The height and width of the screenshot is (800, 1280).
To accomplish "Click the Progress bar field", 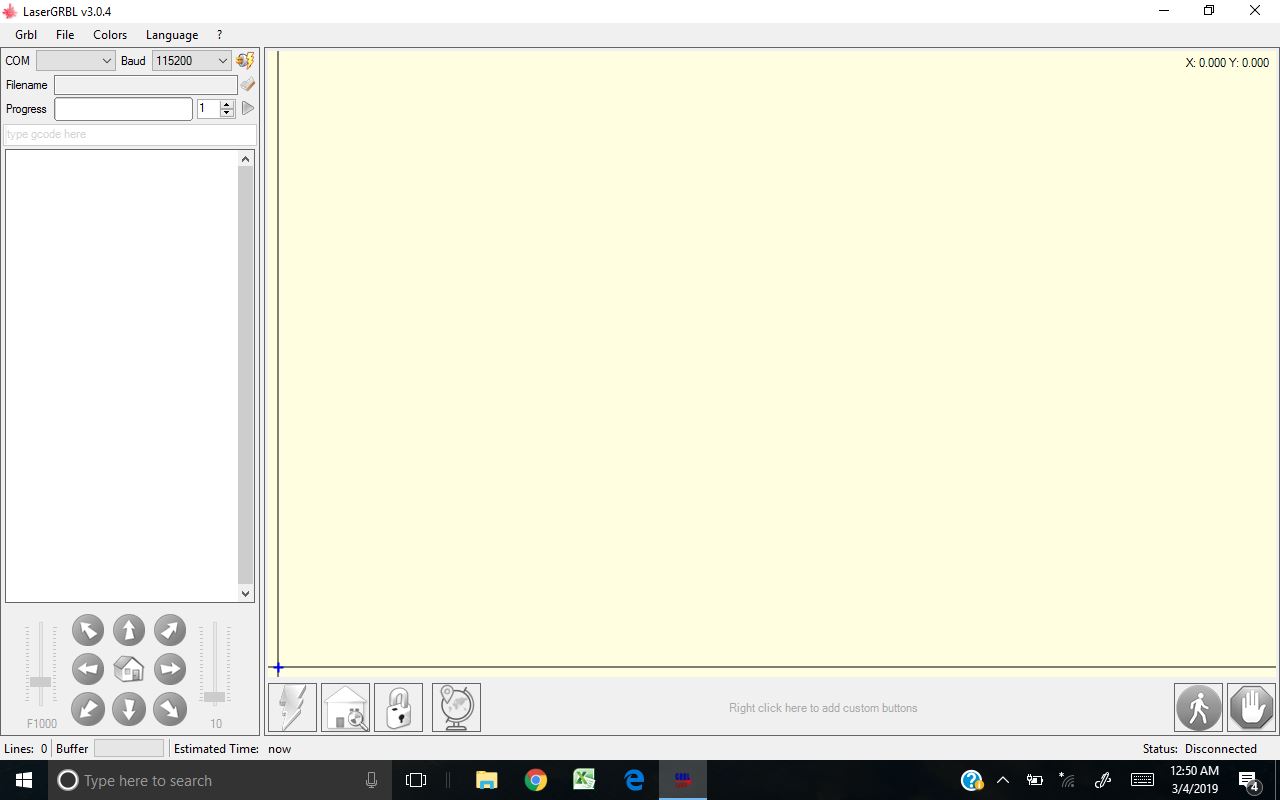I will click(123, 109).
